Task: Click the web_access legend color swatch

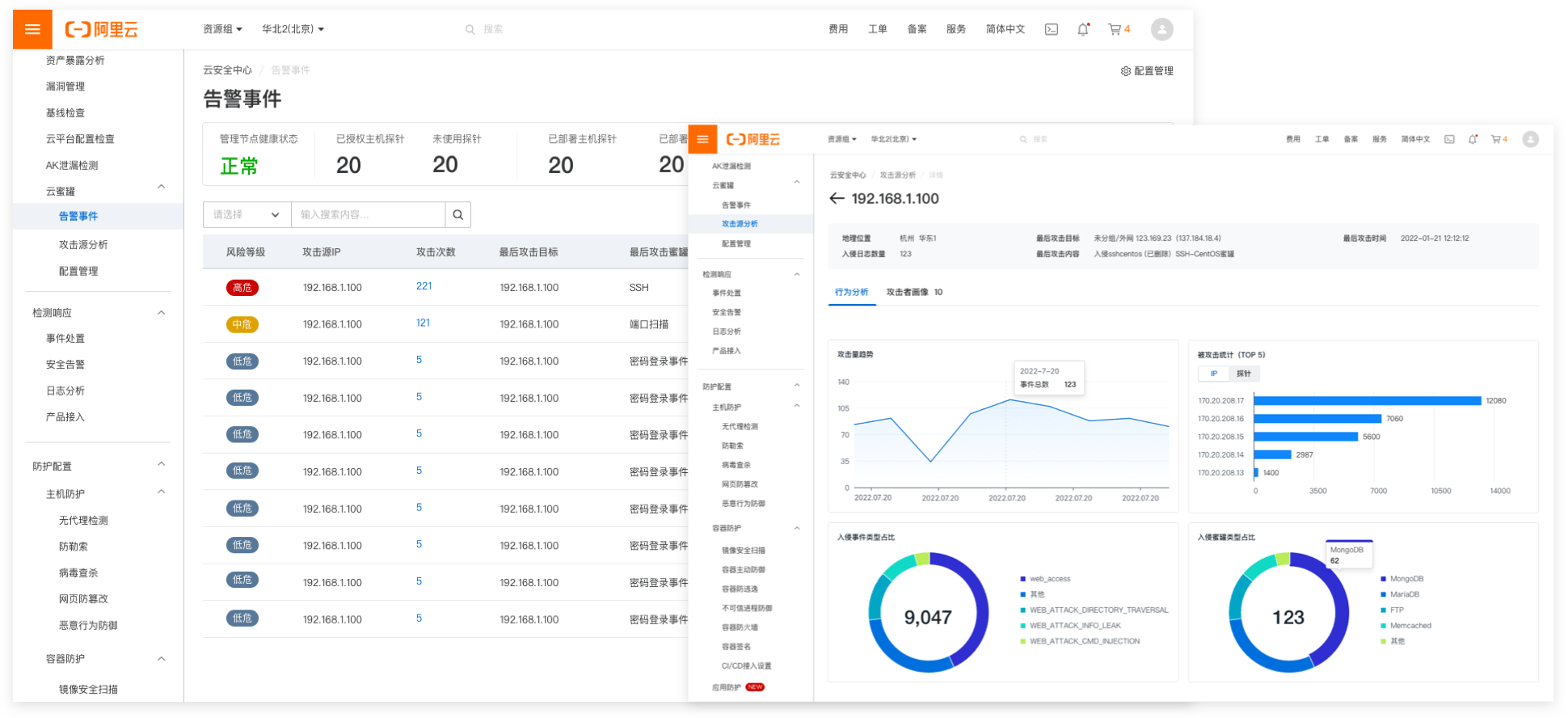Action: coord(1023,579)
